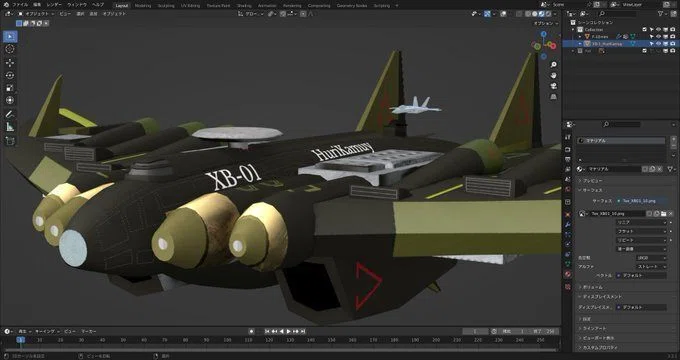Click the オプション button in viewport
Image resolution: width=680 pixels, height=360 pixels.
tap(546, 23)
